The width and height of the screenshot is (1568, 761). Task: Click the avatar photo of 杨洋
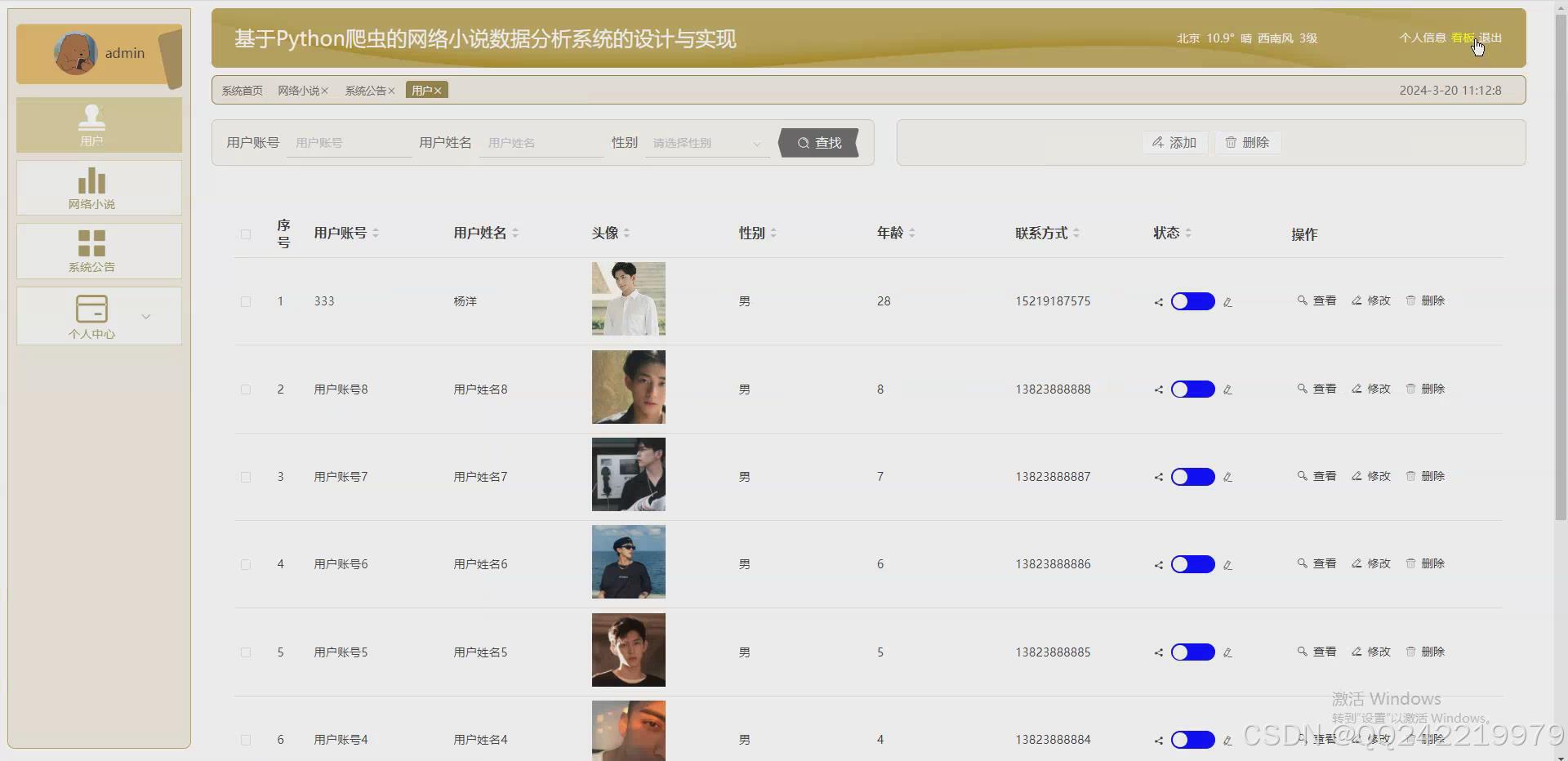click(629, 299)
